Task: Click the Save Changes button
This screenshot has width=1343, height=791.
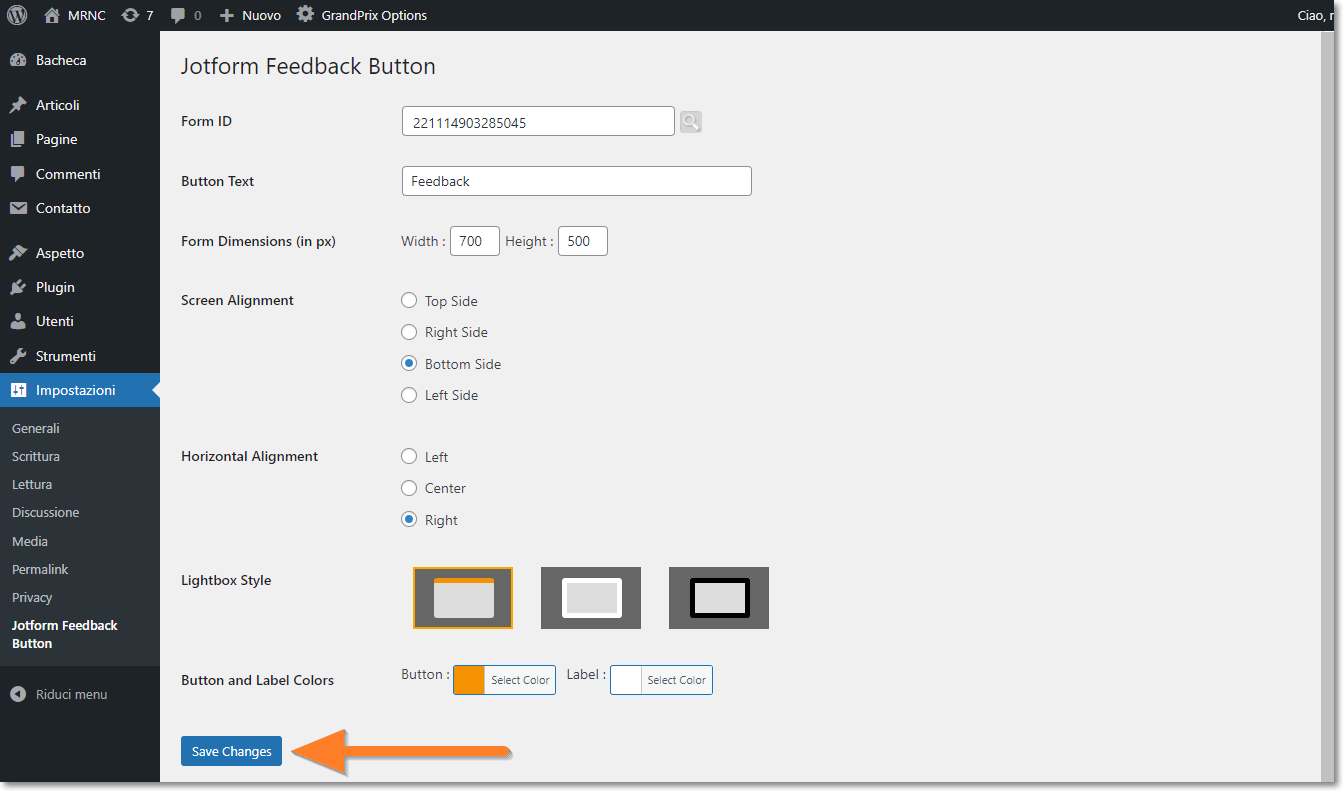Action: coord(231,751)
